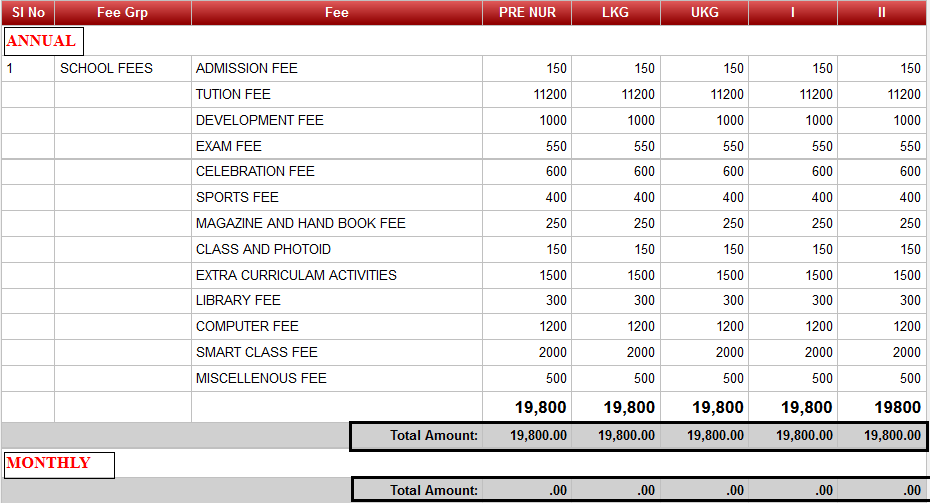
Task: Click the Sl No column header
Action: point(27,13)
